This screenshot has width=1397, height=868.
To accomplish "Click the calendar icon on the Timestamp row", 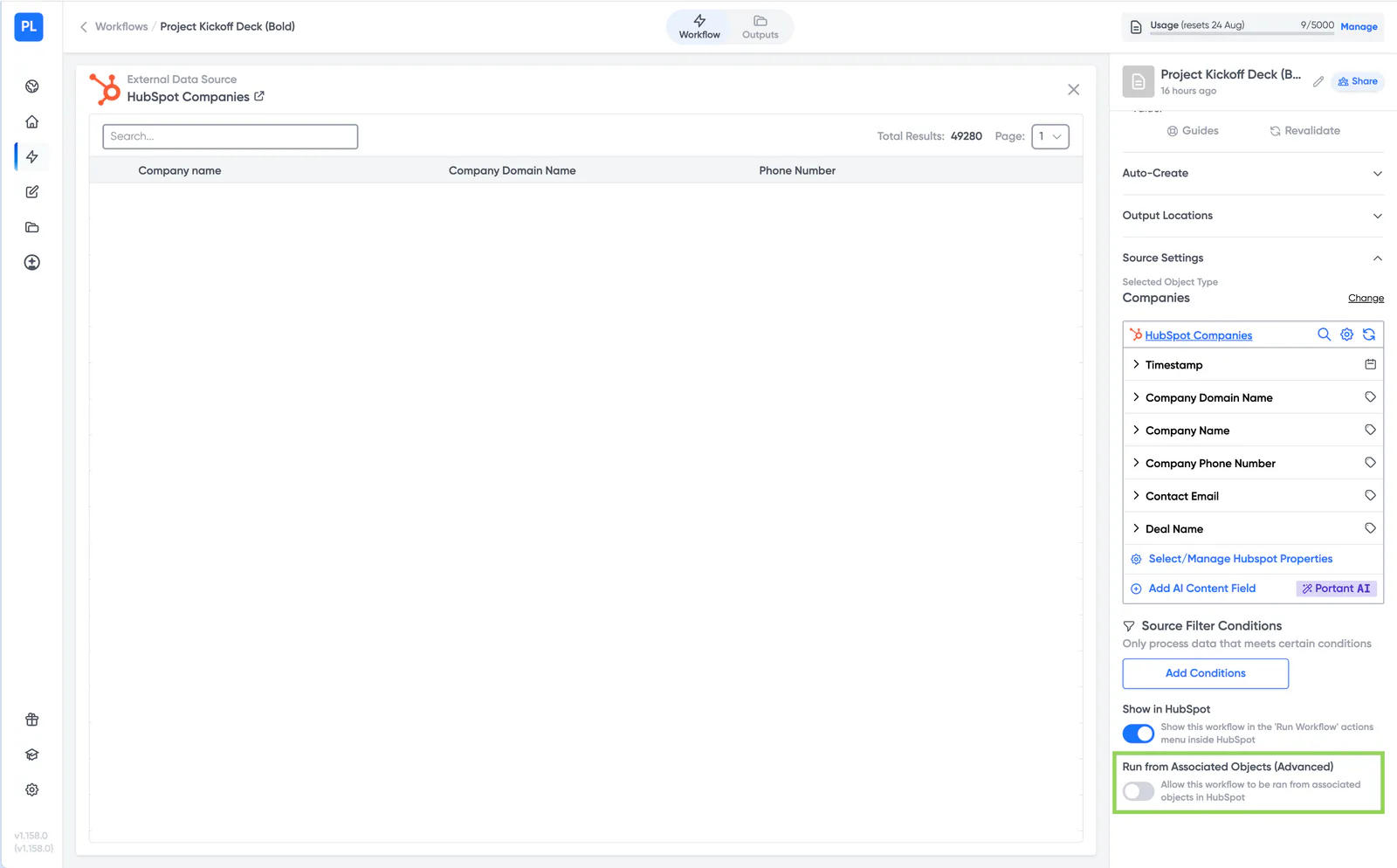I will (1371, 364).
